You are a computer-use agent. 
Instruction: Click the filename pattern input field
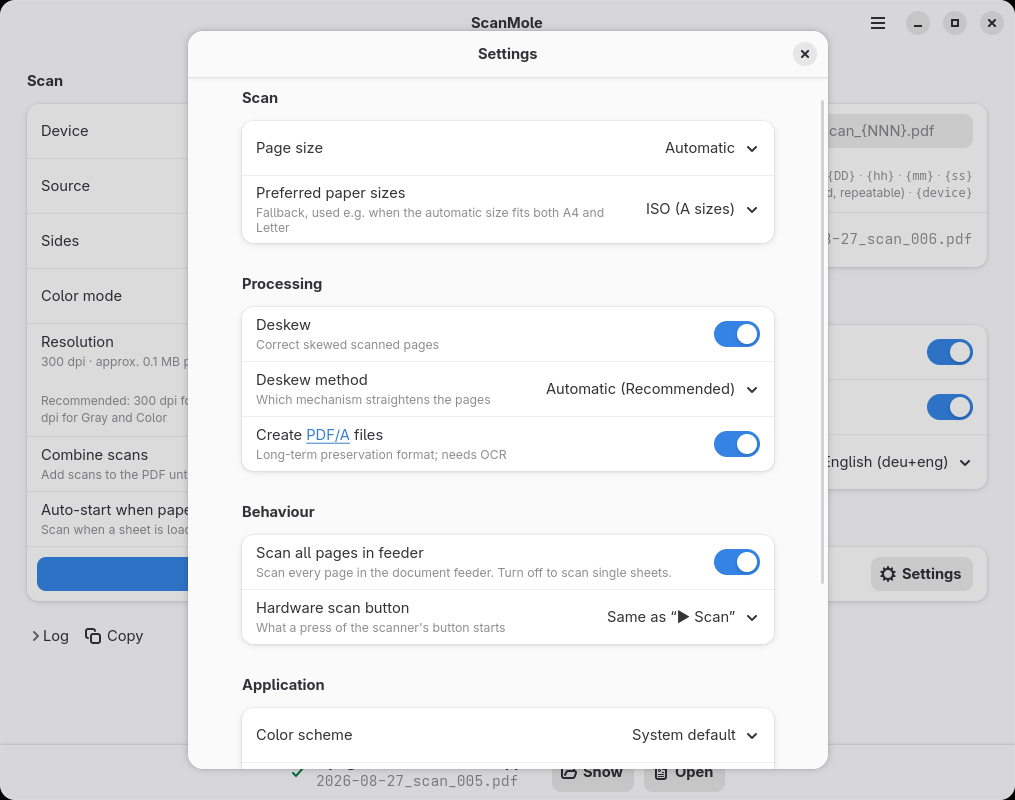[x=900, y=131]
